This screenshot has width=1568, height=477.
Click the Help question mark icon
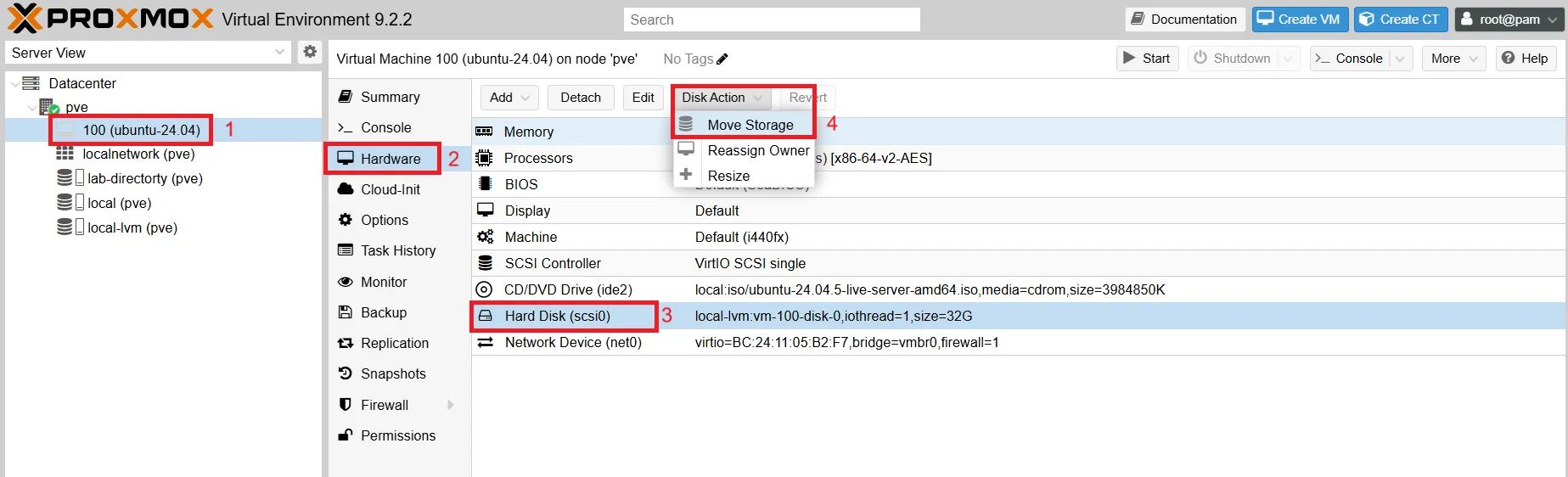pyautogui.click(x=1508, y=58)
